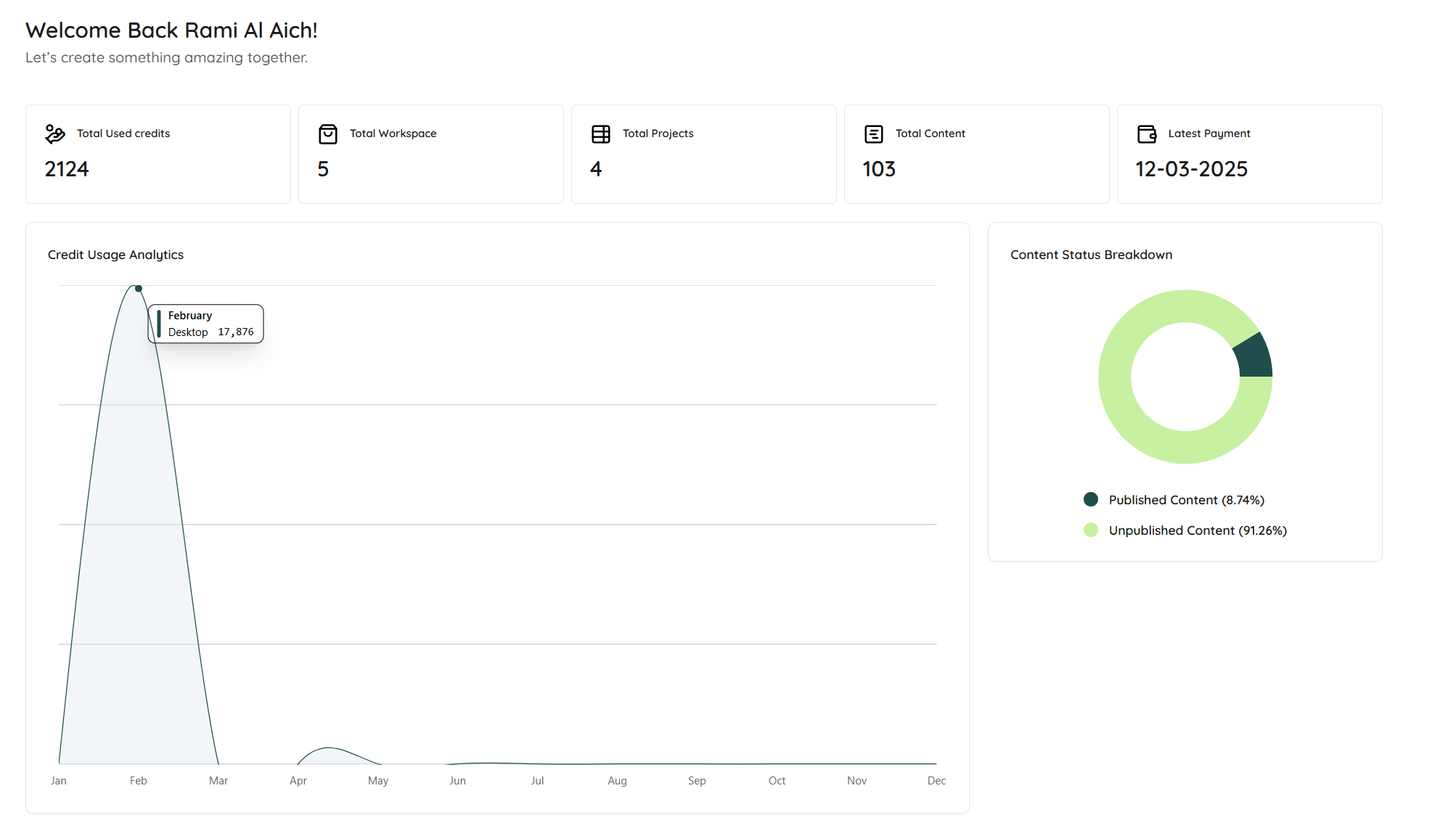Click the February Desktop tooltip box
Viewport: 1456px width, 828px height.
206,324
